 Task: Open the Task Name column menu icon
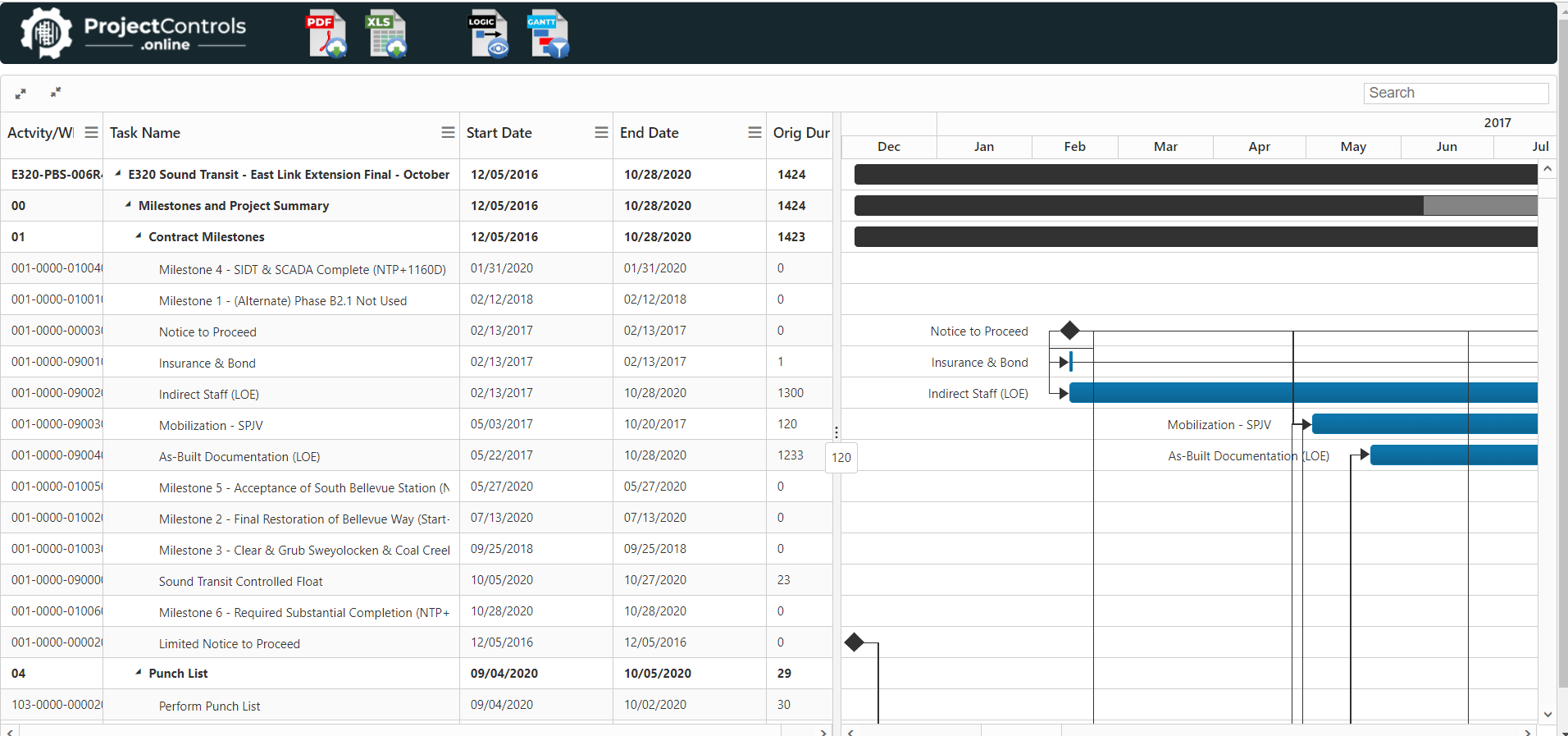tap(448, 132)
